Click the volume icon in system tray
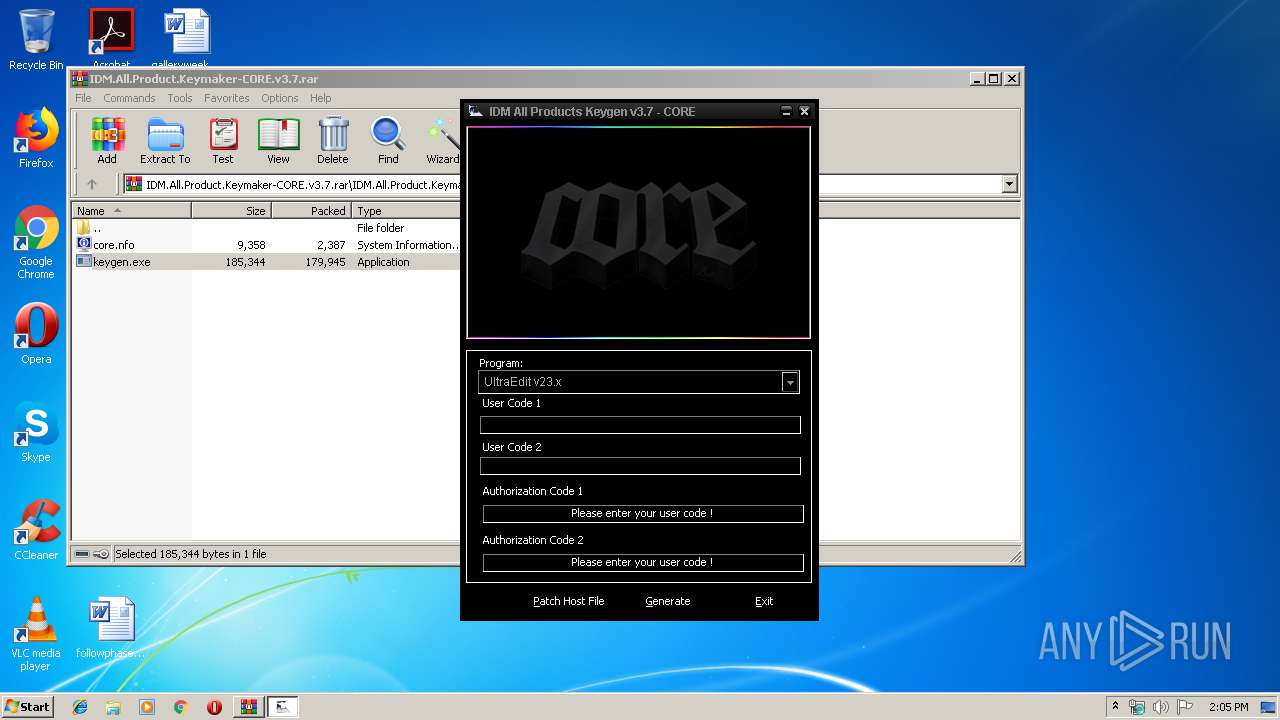The width and height of the screenshot is (1280, 720). pyautogui.click(x=1161, y=707)
